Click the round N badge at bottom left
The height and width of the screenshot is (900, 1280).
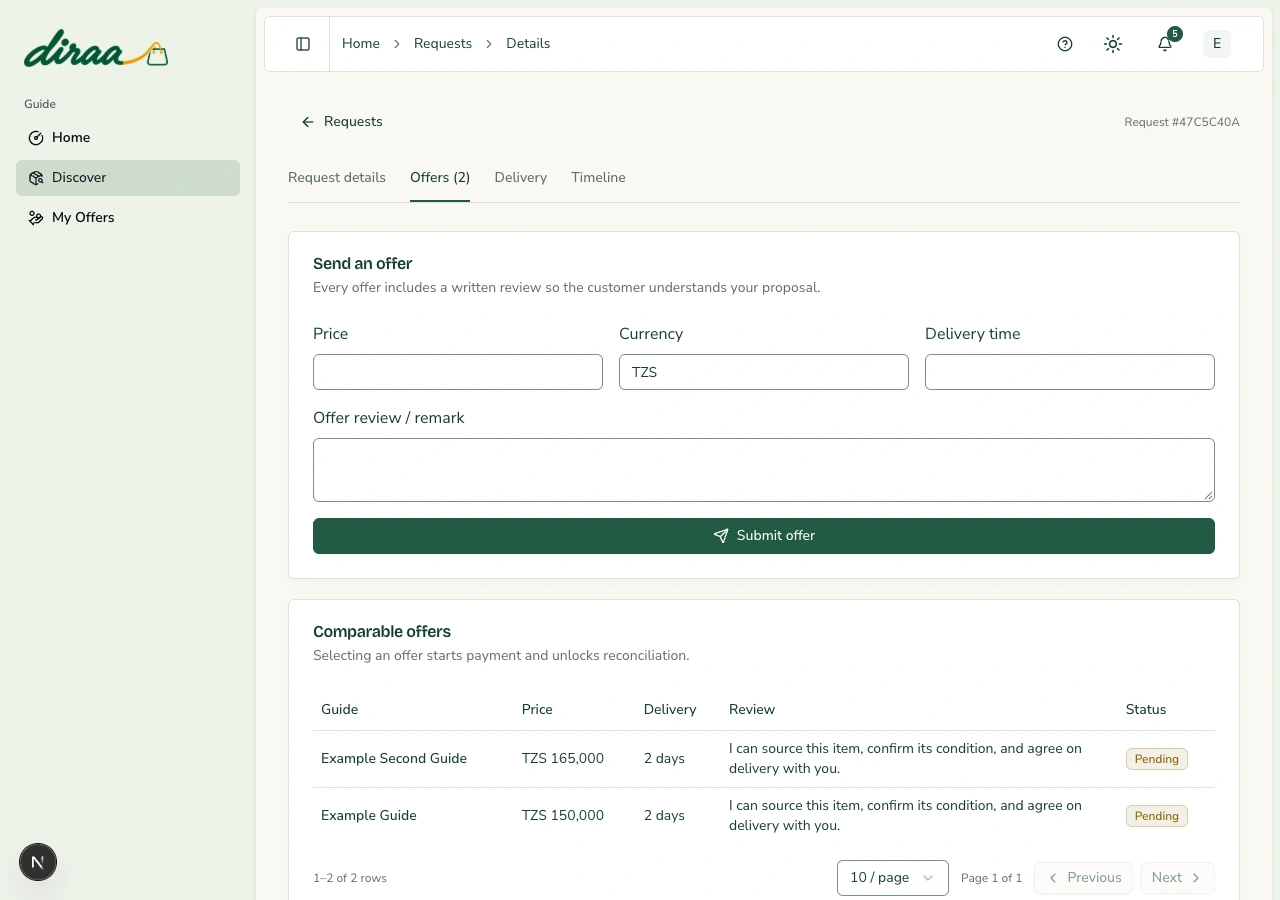point(38,862)
